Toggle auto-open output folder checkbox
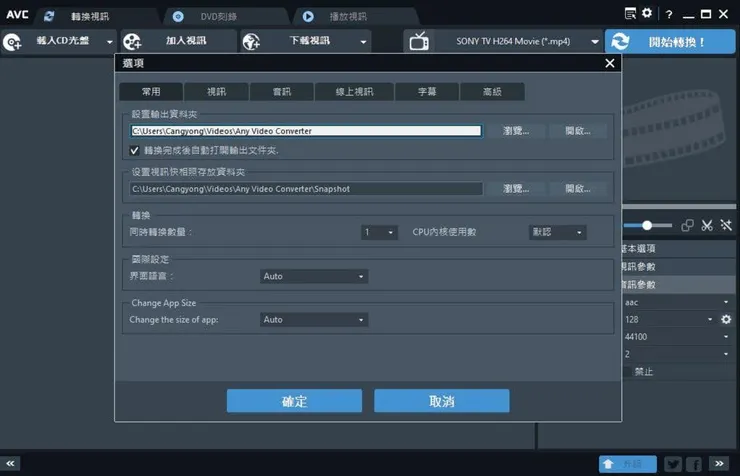The image size is (740, 476). 135,150
